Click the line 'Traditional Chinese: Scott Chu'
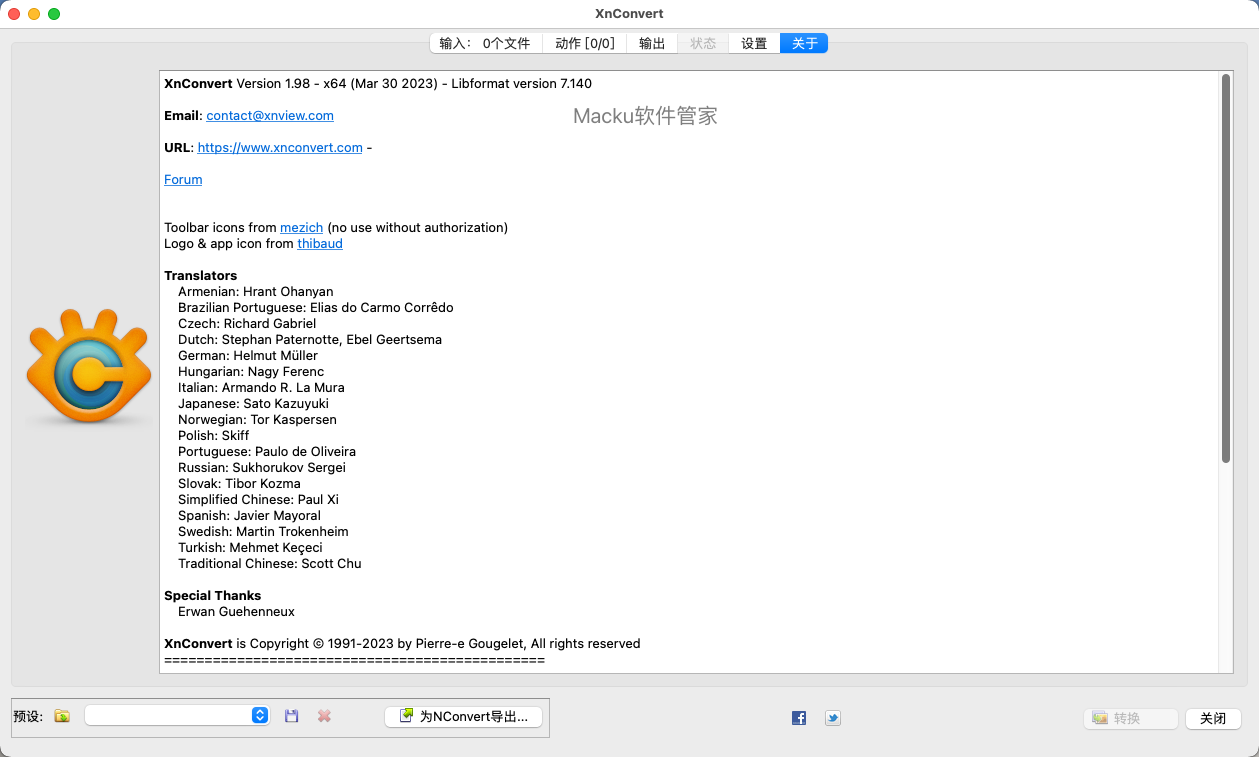The image size is (1259, 757). pyautogui.click(x=270, y=563)
